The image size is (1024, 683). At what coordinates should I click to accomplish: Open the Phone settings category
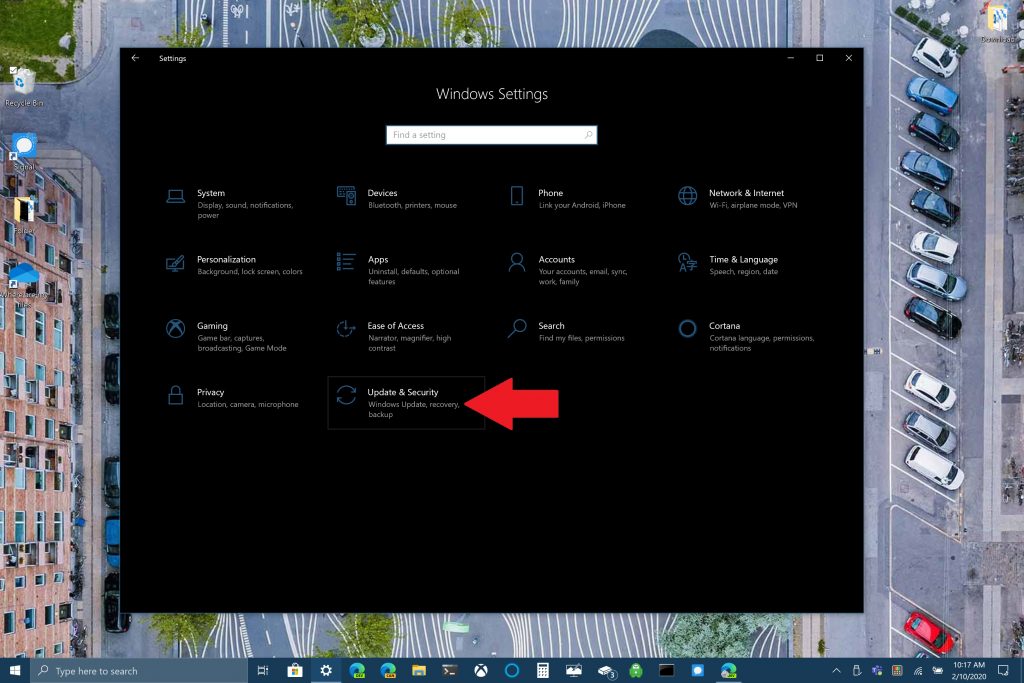coord(550,194)
